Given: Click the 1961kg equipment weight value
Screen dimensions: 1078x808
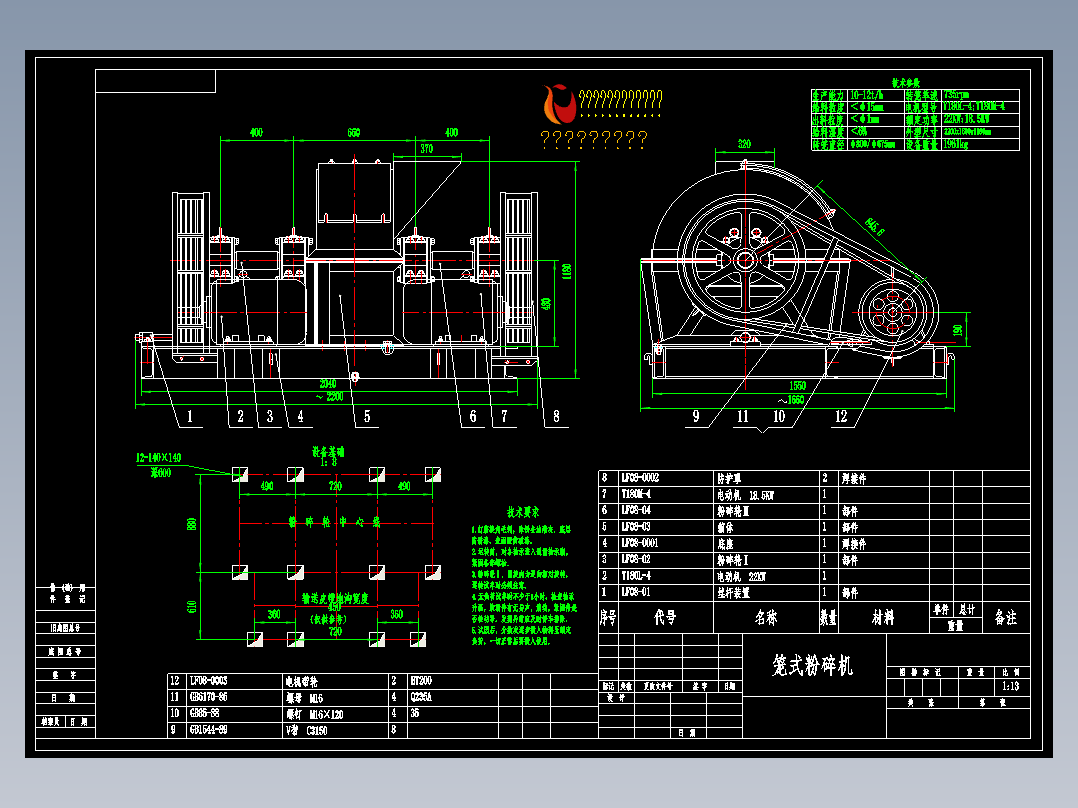Looking at the screenshot, I should pyautogui.click(x=956, y=144).
